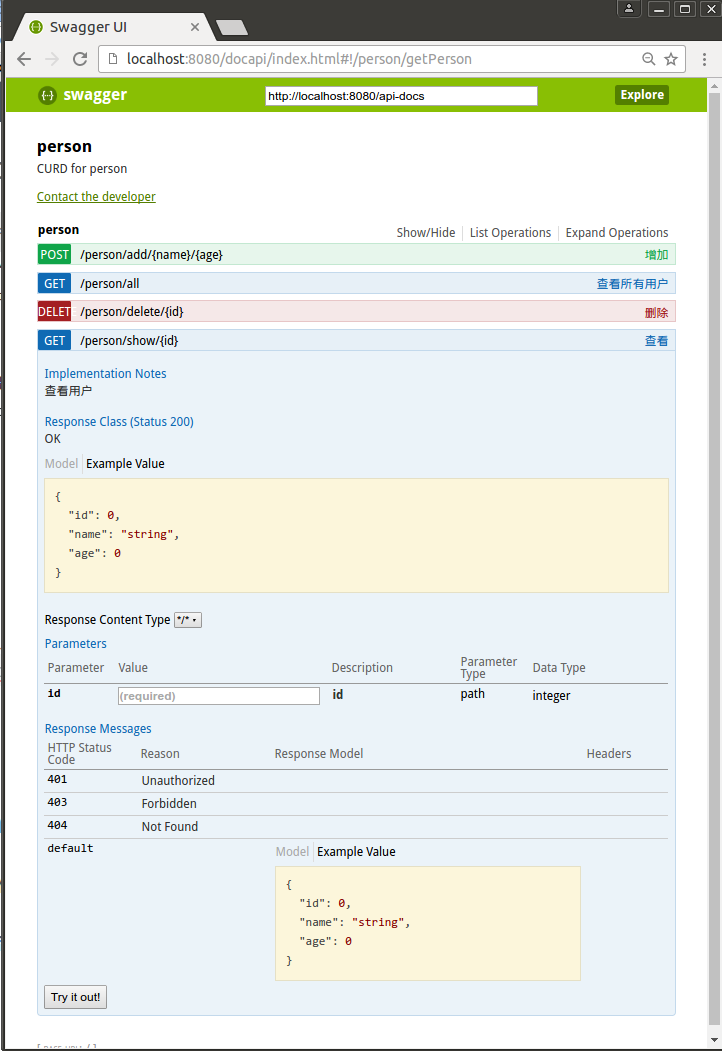Click the Try it out! button
This screenshot has width=722, height=1051.
click(x=75, y=997)
